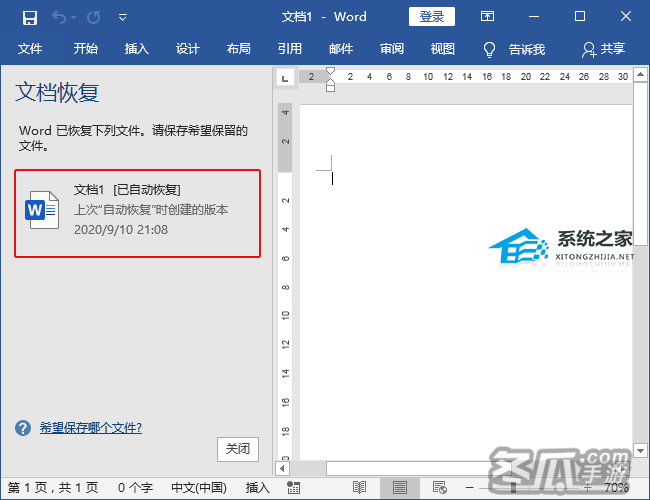Image resolution: width=650 pixels, height=500 pixels.
Task: Click scroll up arrow of vertical scrollbar
Action: [x=640, y=75]
